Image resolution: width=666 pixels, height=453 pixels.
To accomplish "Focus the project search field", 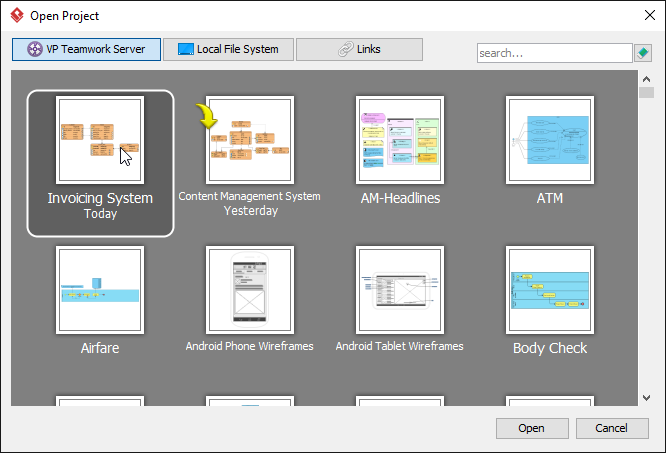I will coord(554,53).
